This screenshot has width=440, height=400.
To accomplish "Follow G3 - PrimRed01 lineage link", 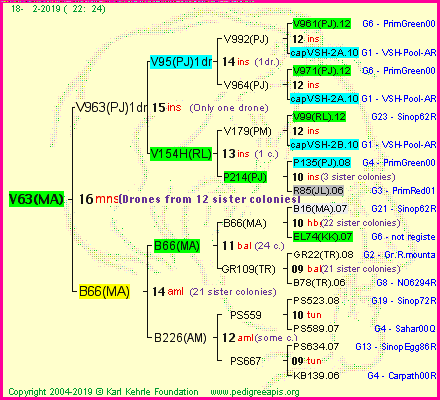I will (x=403, y=191).
